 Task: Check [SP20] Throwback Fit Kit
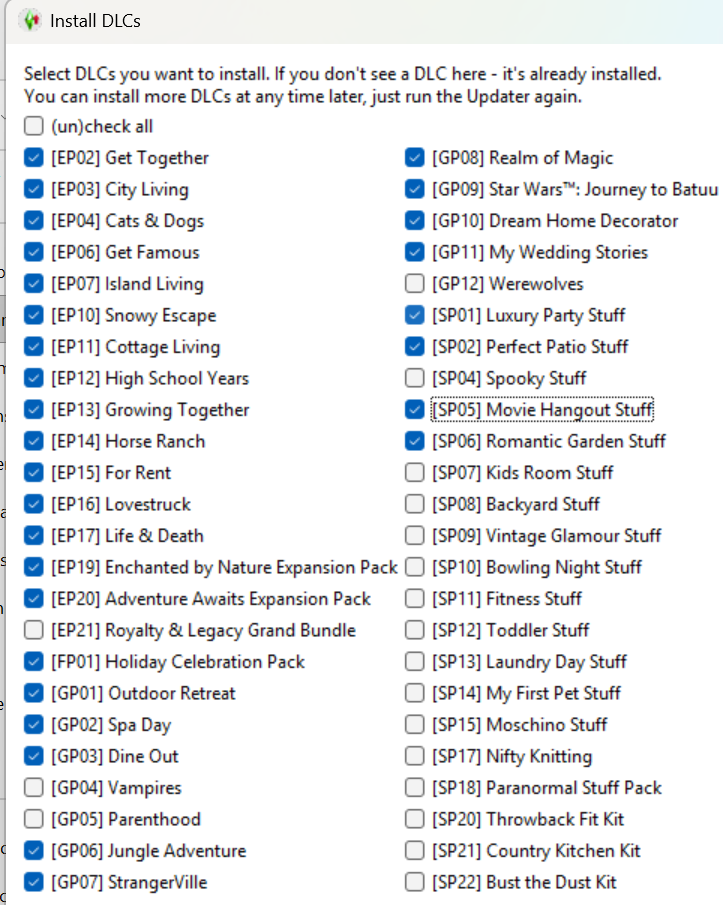414,818
